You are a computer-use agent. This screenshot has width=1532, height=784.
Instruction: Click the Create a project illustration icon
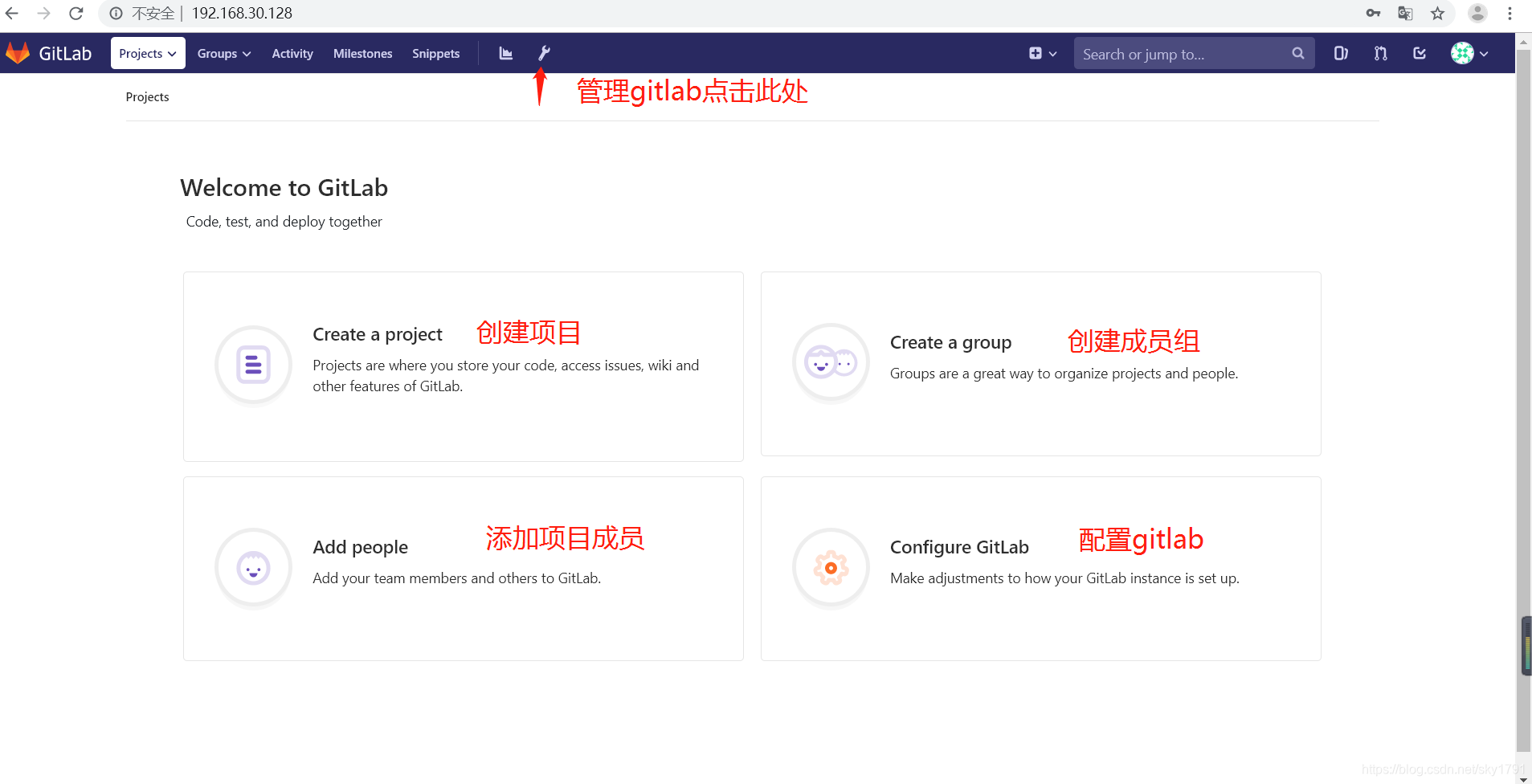tap(253, 365)
